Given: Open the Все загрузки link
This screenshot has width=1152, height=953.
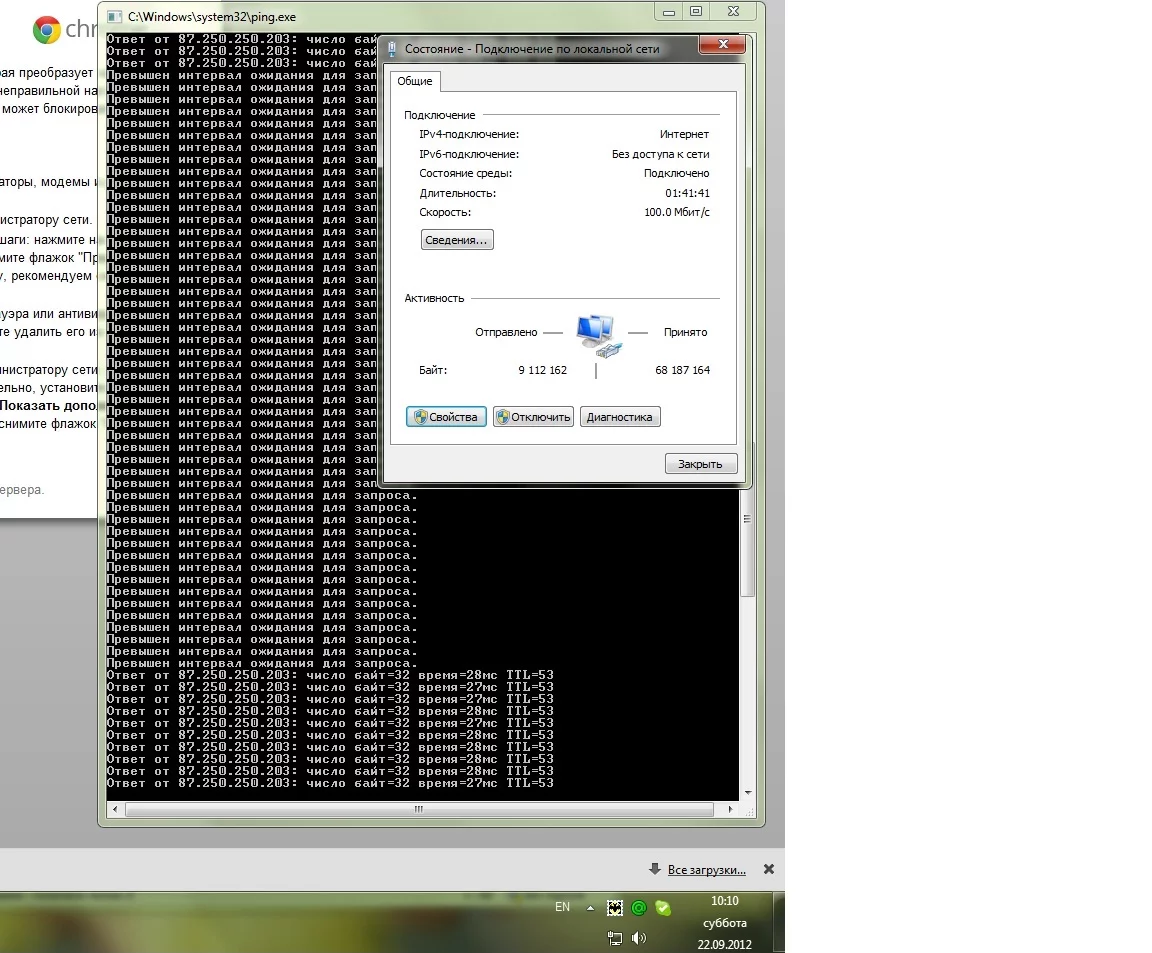Looking at the screenshot, I should pos(707,870).
